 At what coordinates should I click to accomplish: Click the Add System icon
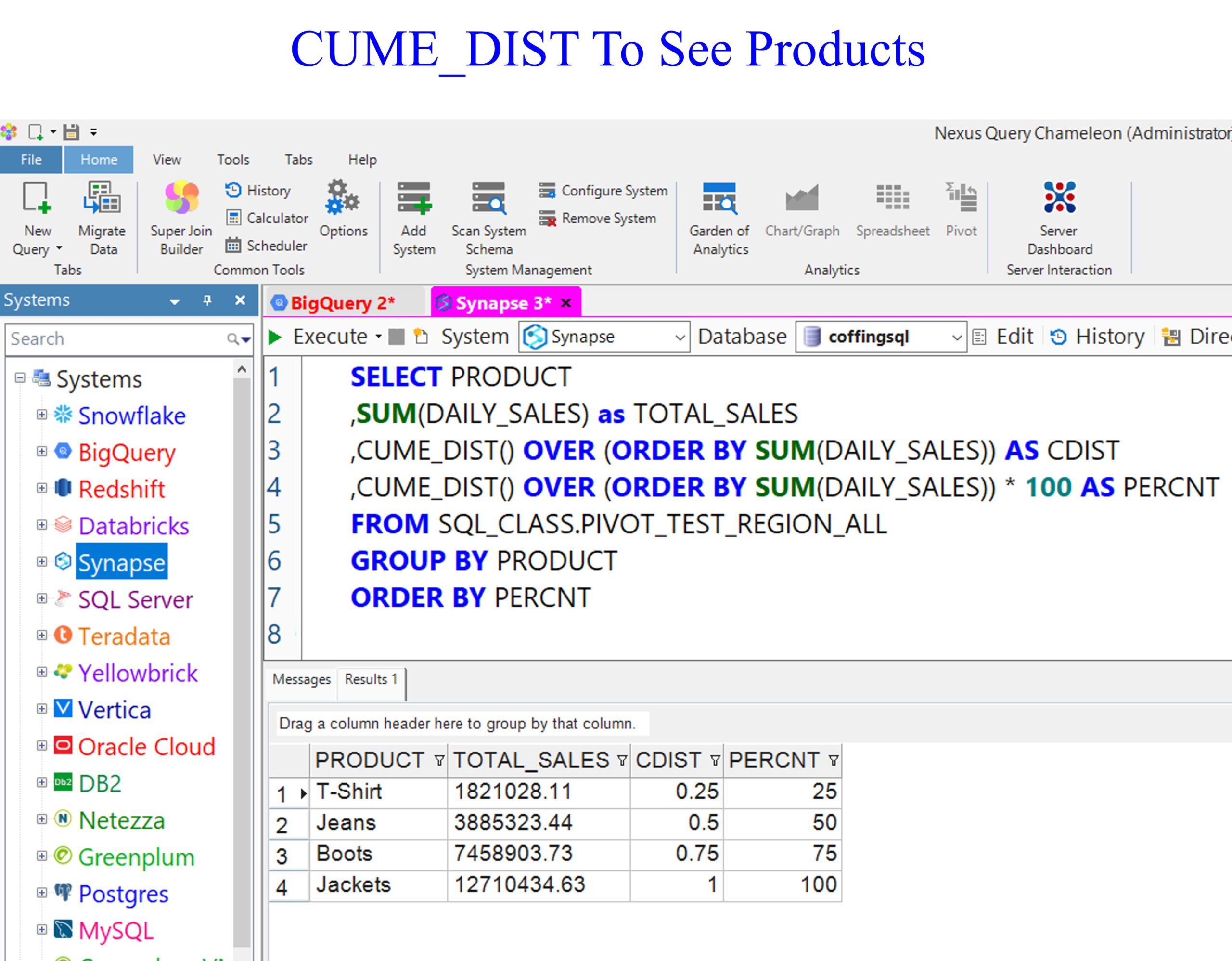(x=414, y=197)
